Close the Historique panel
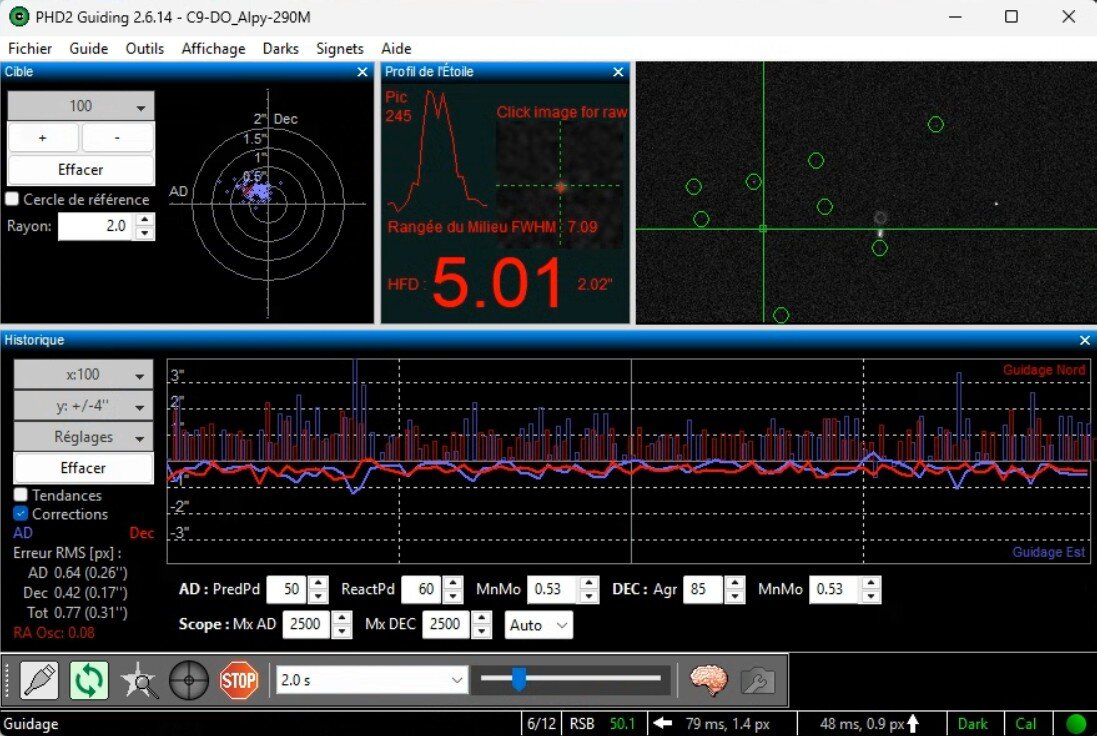1097x736 pixels. coord(1084,340)
